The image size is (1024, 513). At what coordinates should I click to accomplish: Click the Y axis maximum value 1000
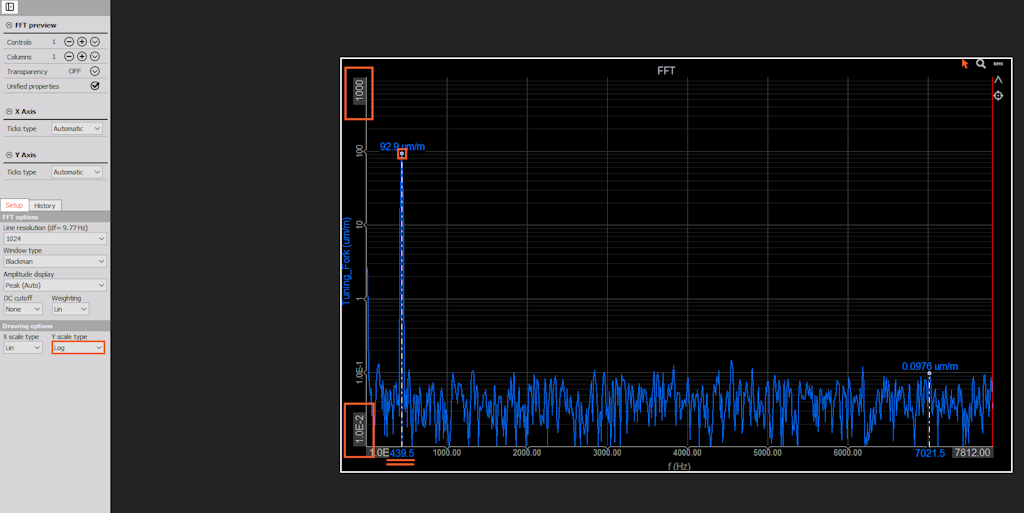[x=359, y=91]
